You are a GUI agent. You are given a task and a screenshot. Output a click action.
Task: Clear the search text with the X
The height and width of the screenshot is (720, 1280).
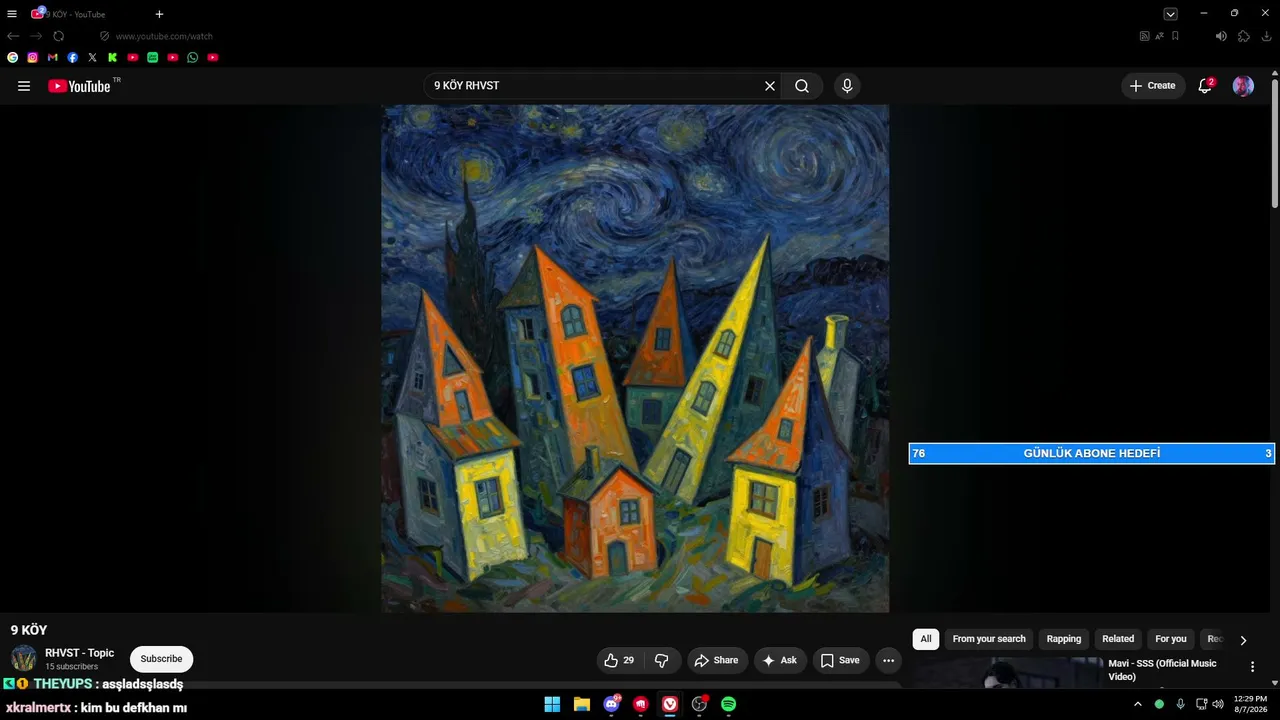coord(770,86)
